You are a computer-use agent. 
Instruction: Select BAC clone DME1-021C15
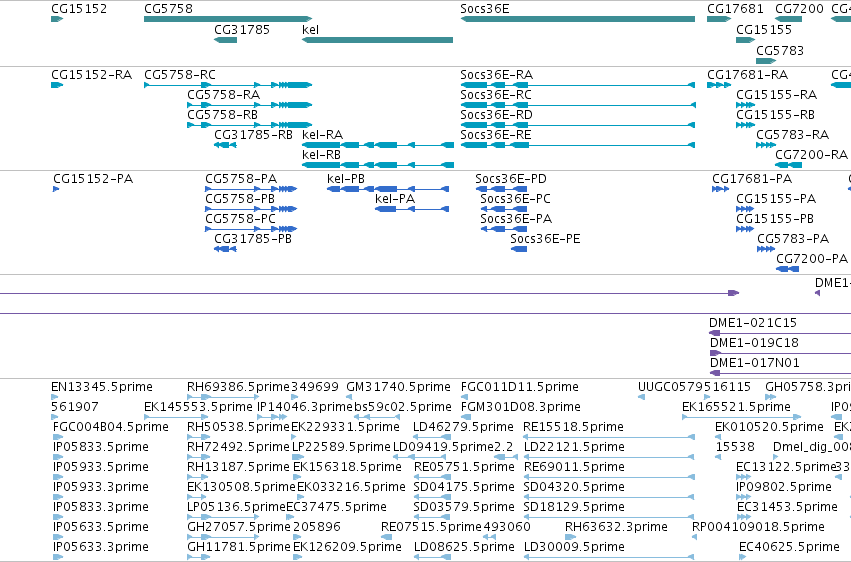(780, 333)
